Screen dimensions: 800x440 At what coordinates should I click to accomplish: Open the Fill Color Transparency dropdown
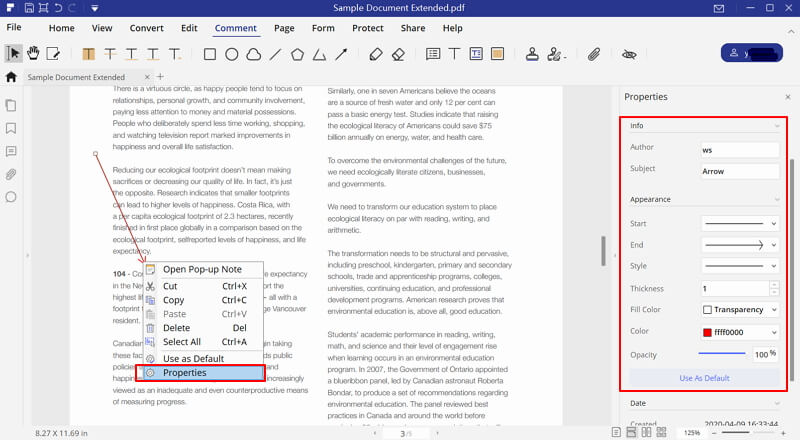coord(740,310)
